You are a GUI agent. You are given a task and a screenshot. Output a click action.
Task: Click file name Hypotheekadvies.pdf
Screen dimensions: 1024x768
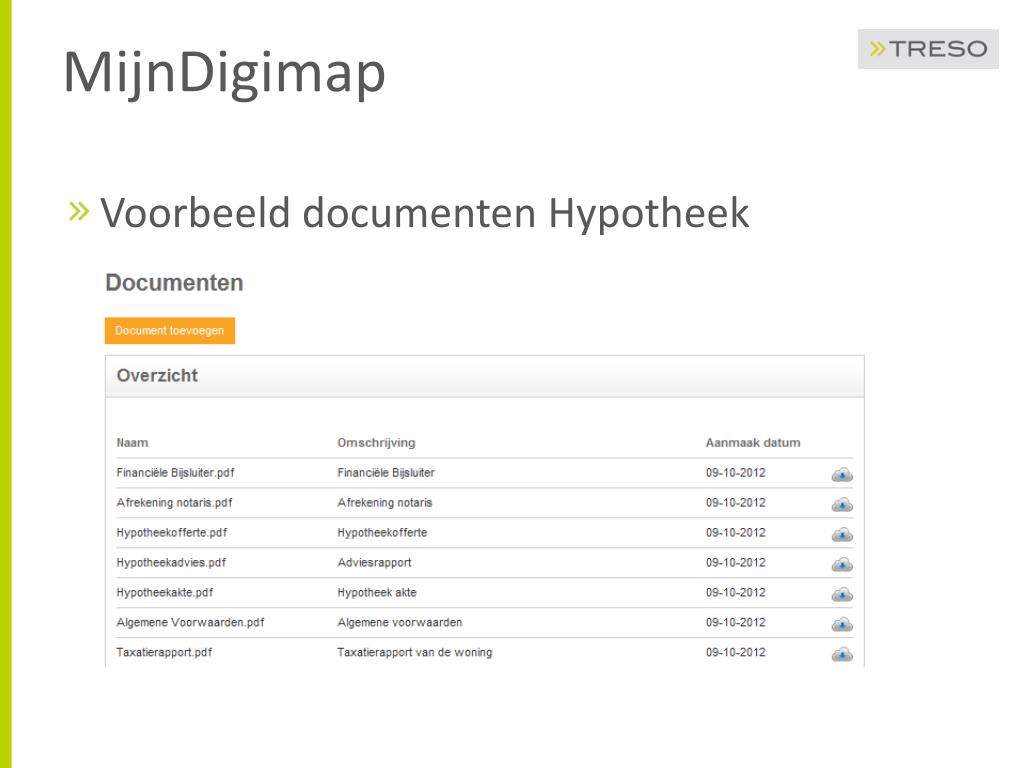pyautogui.click(x=171, y=563)
